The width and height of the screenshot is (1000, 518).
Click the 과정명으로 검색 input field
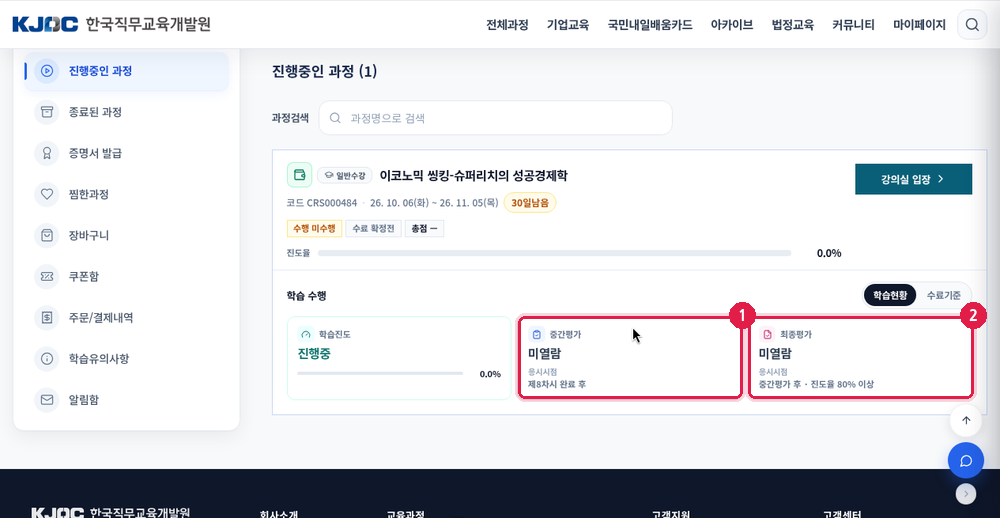(x=496, y=118)
